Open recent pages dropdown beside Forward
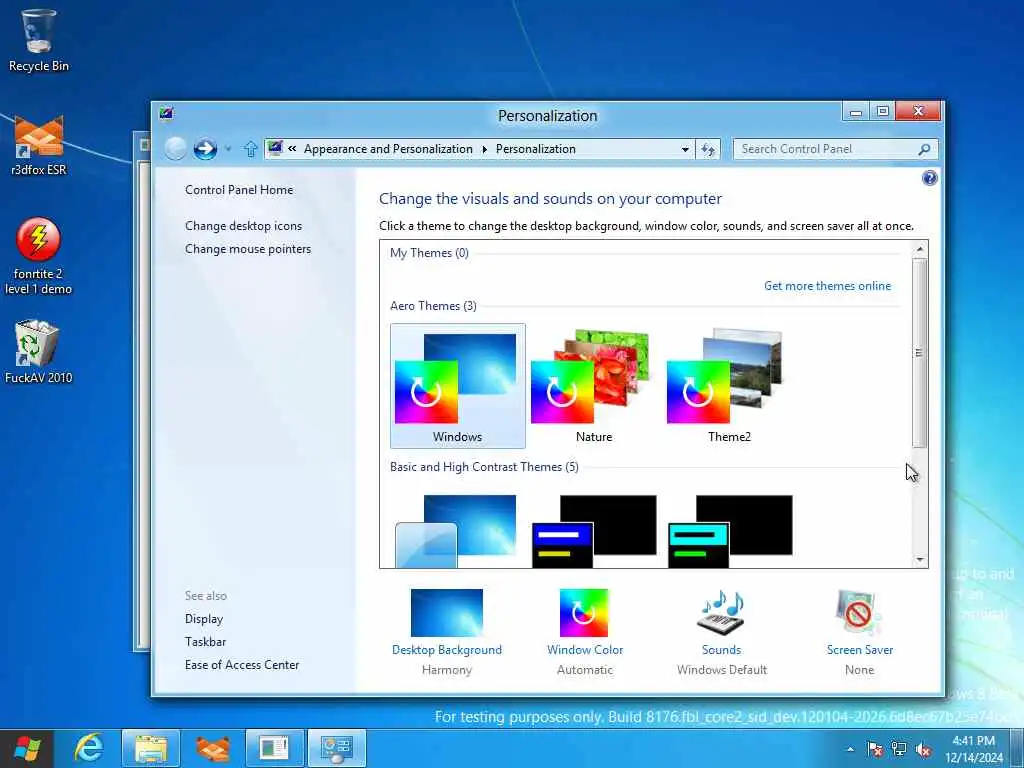The height and width of the screenshot is (768, 1024). [x=228, y=150]
